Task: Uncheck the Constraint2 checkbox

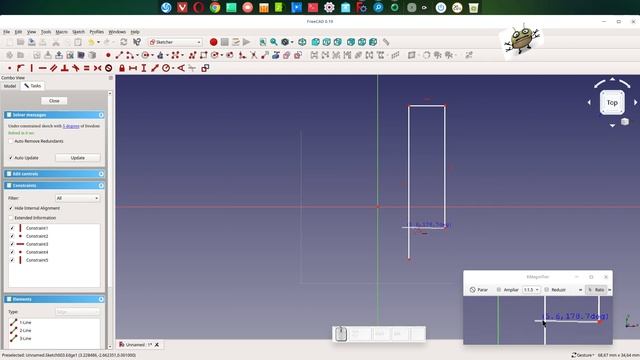Action: coord(12,236)
